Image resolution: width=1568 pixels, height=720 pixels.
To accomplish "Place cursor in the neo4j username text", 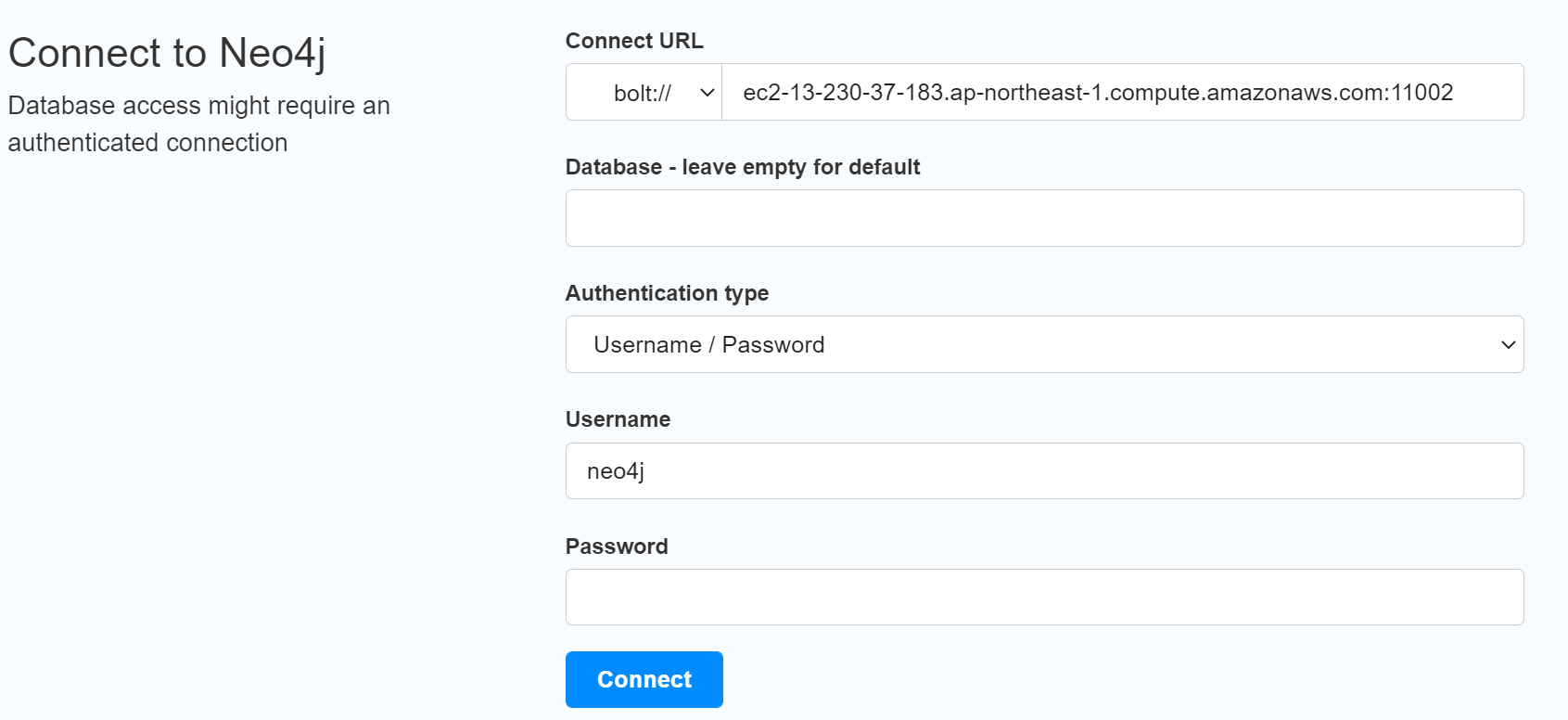I will (x=615, y=471).
